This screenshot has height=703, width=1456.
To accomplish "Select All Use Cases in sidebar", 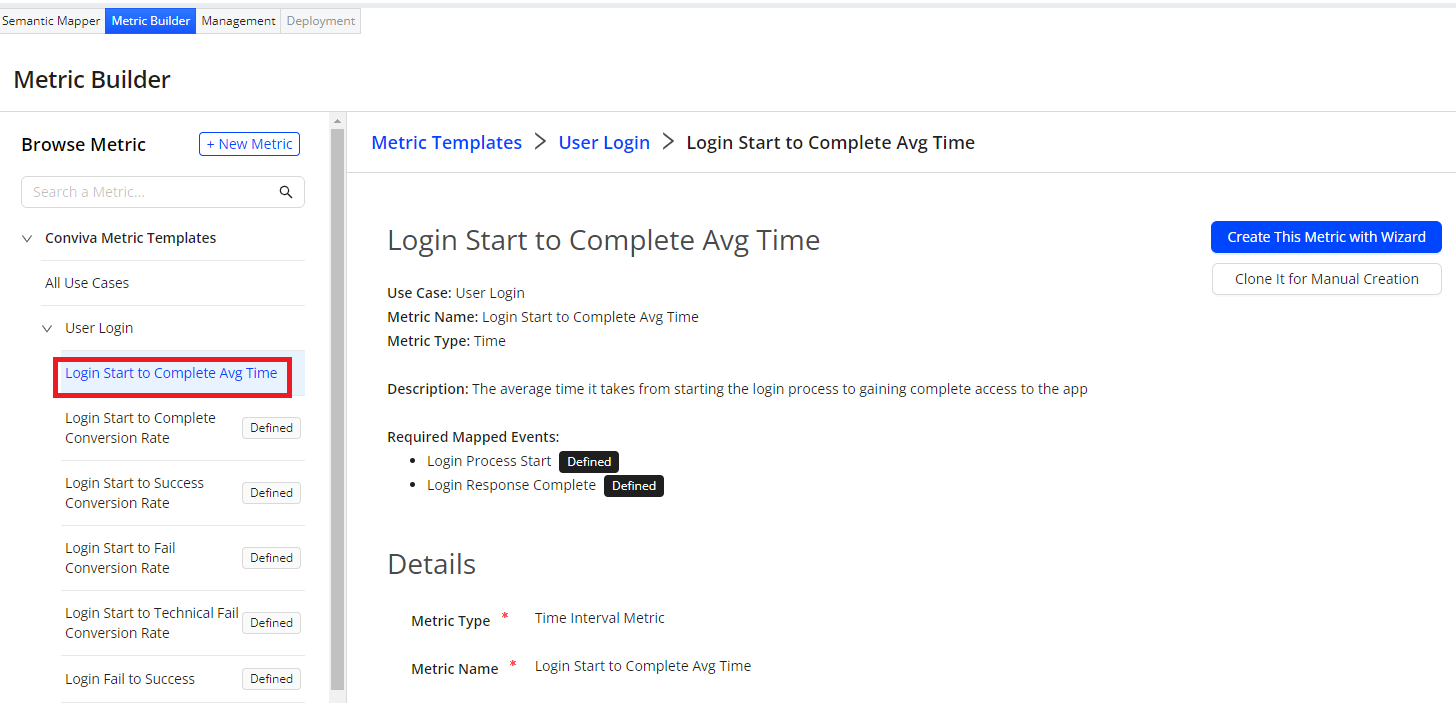I will tap(87, 283).
